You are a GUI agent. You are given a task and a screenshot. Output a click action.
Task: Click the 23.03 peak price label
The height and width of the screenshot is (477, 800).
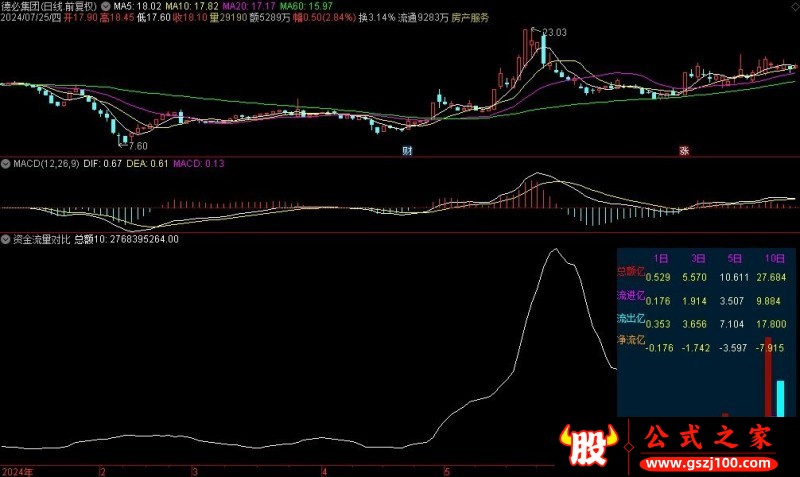(x=554, y=33)
